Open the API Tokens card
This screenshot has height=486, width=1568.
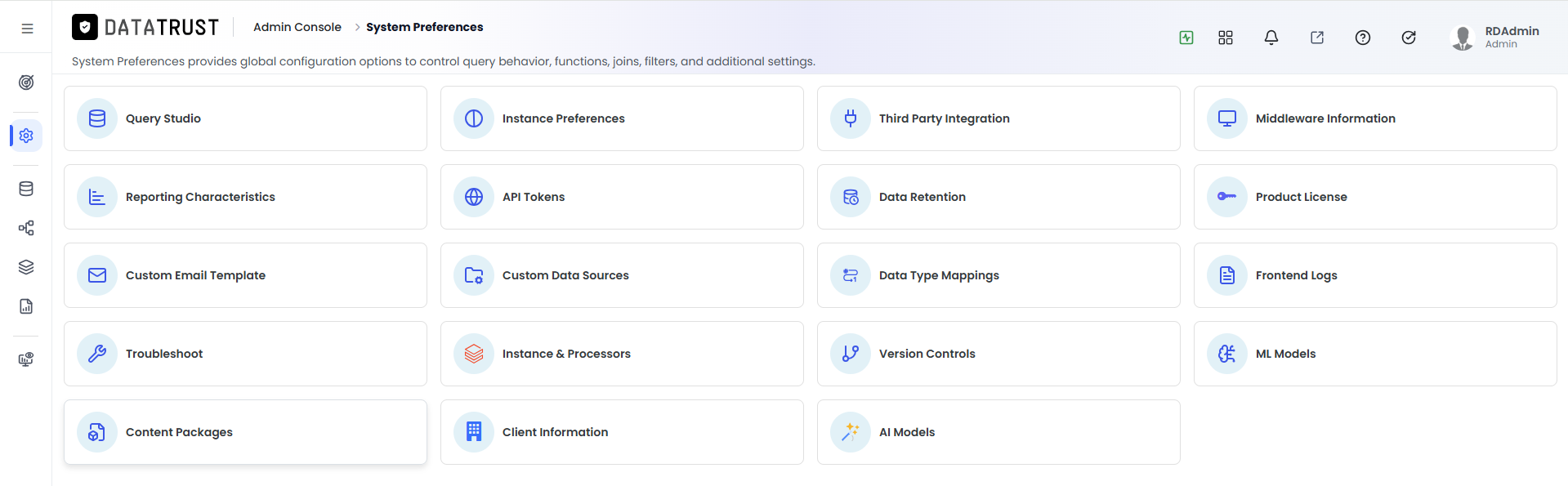point(622,197)
